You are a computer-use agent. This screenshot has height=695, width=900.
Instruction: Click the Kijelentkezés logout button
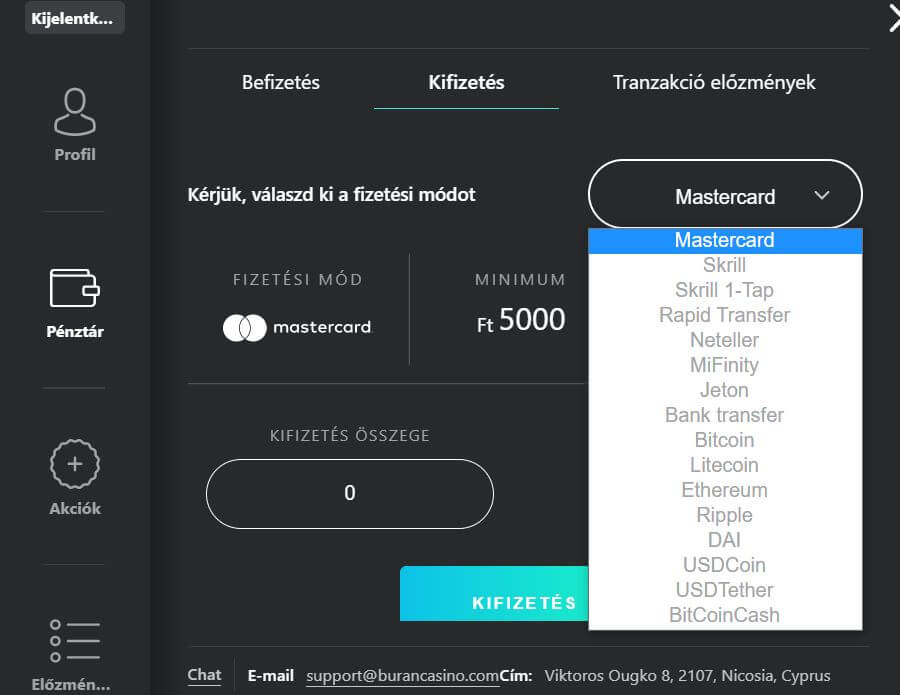[x=76, y=18]
